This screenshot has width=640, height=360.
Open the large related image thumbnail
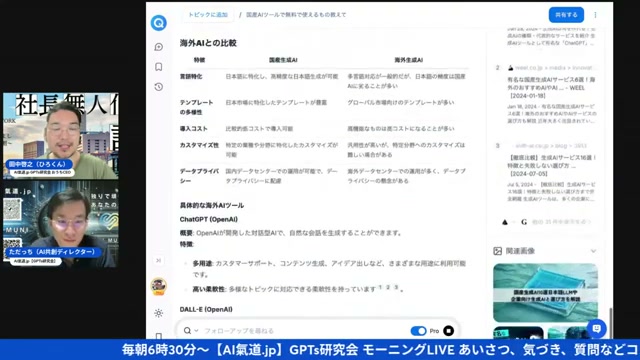[545, 293]
